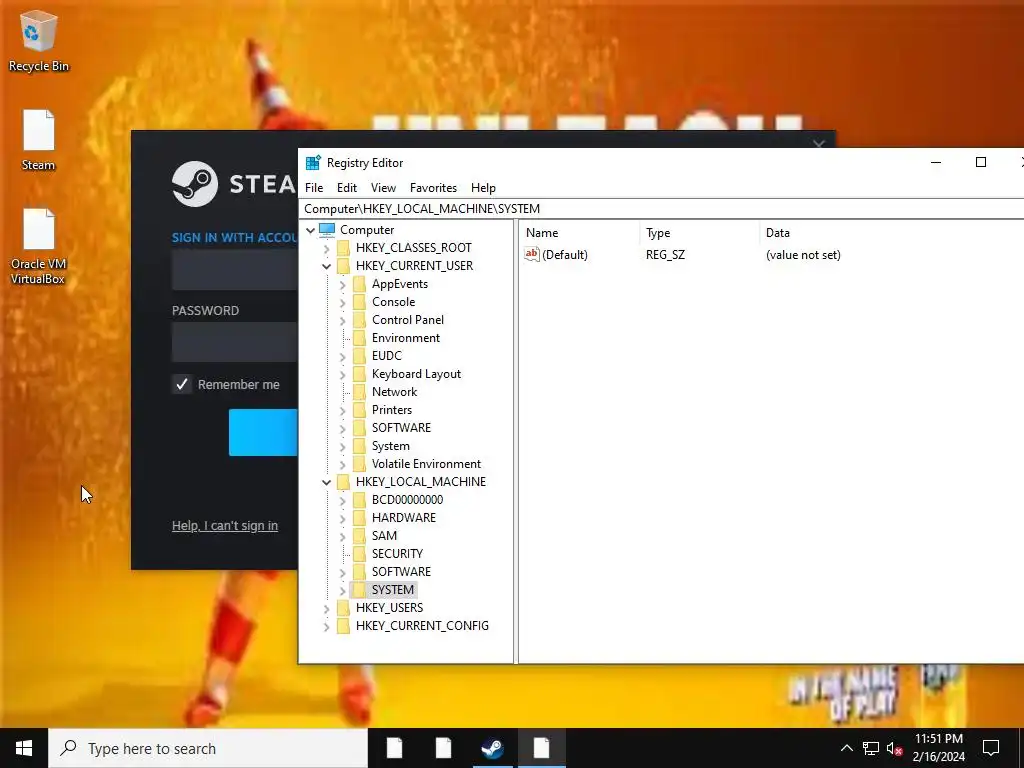Click the Type here to search box
1024x768 pixels.
(208, 748)
